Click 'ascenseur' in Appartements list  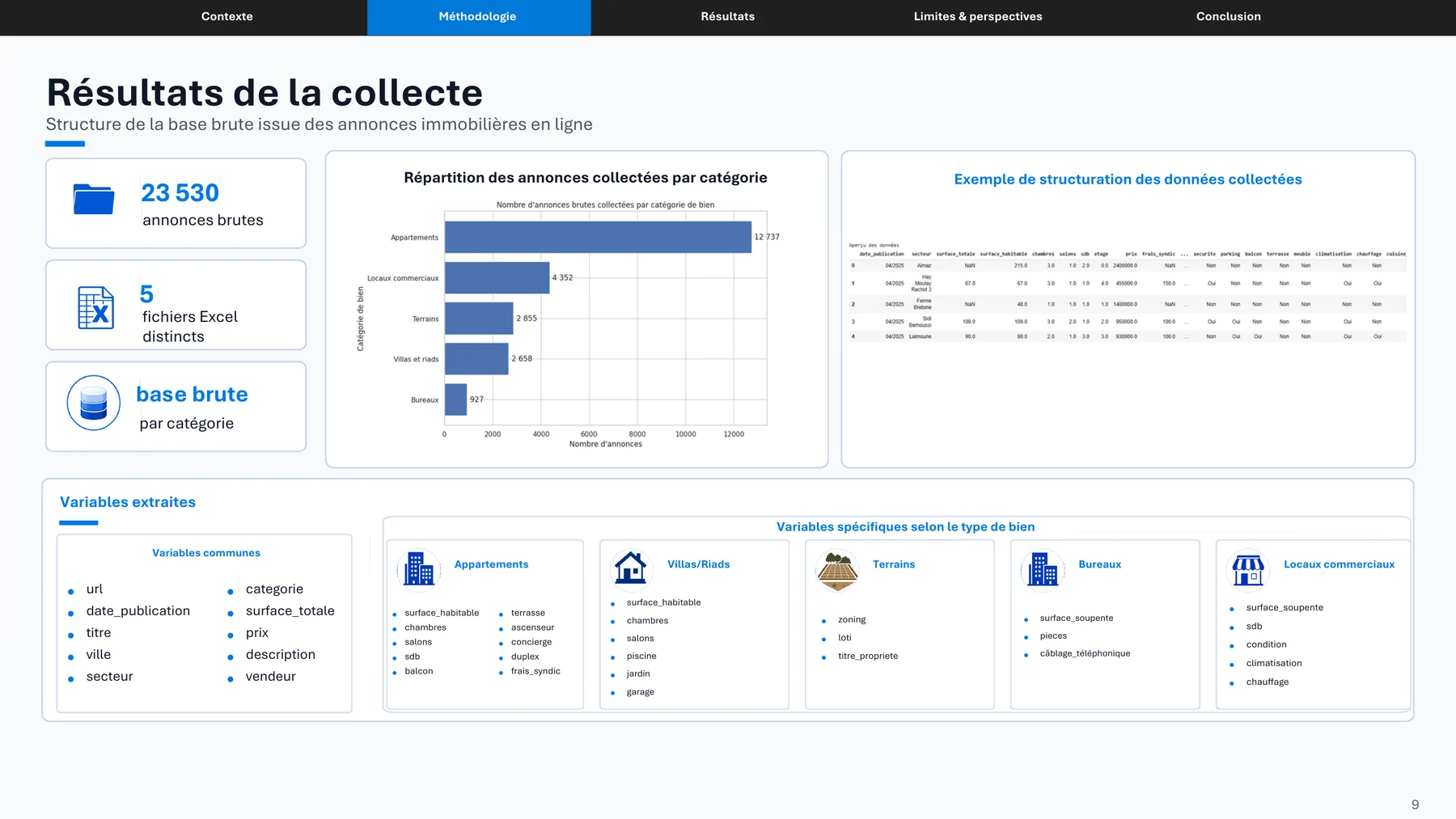pyautogui.click(x=532, y=627)
